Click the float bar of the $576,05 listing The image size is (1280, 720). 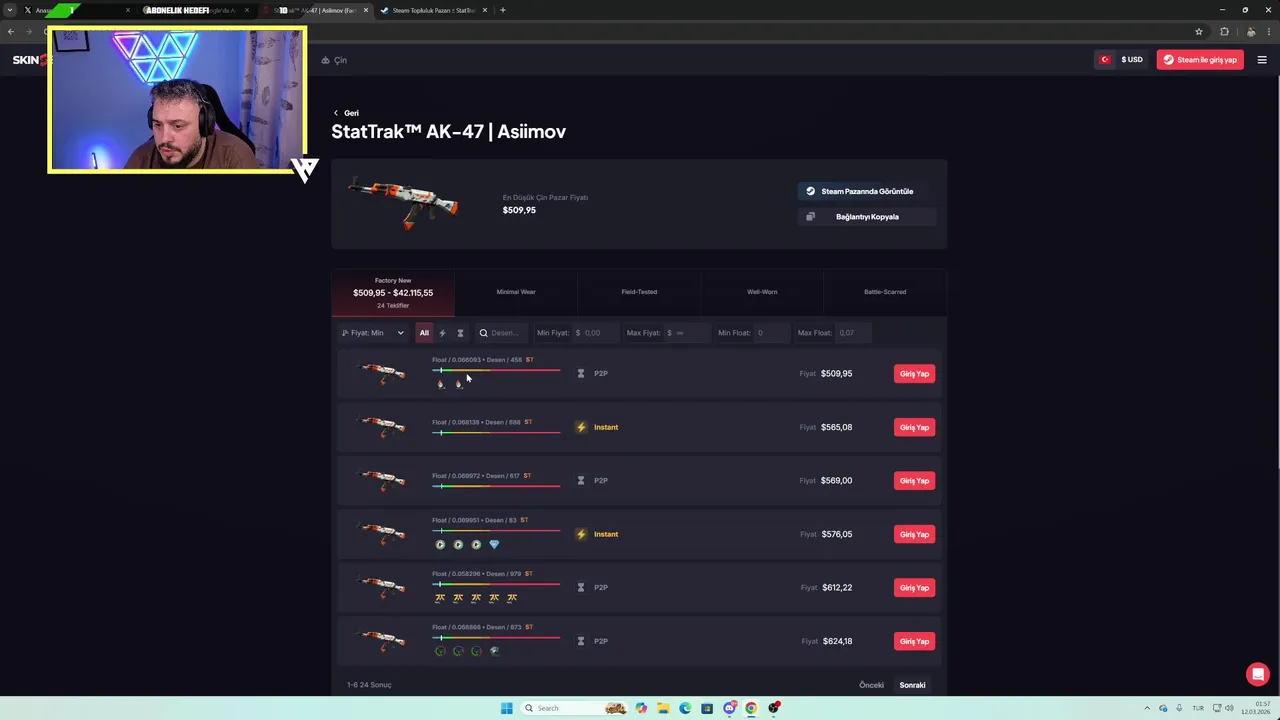(x=496, y=531)
